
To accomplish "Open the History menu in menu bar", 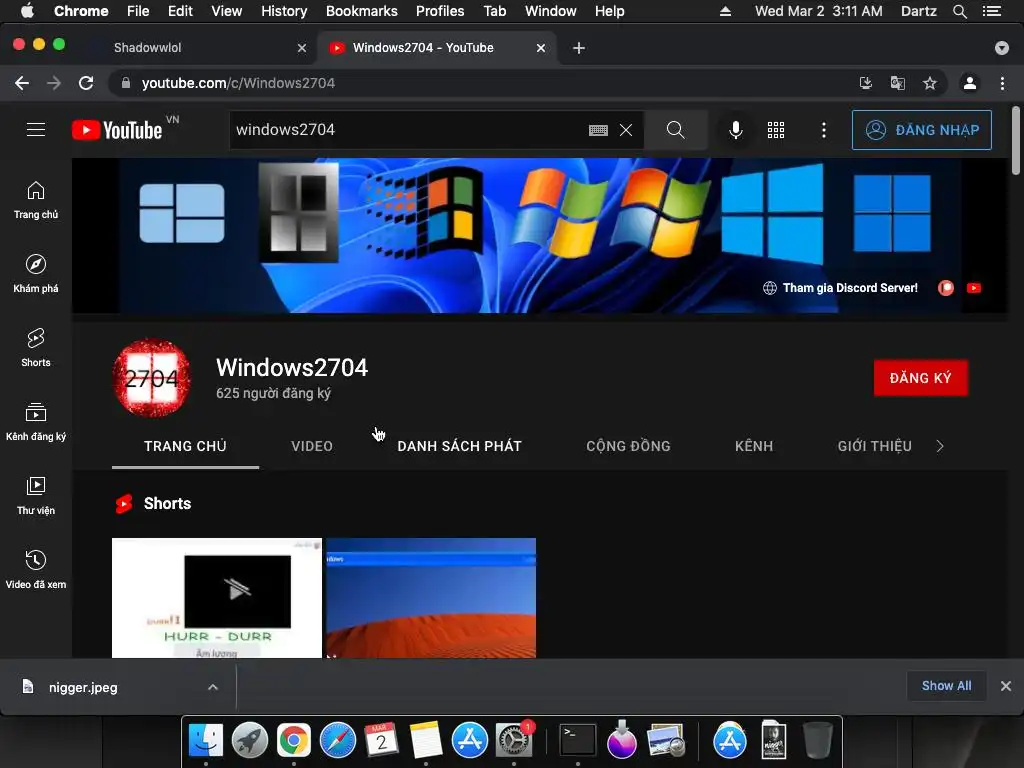I will (284, 11).
